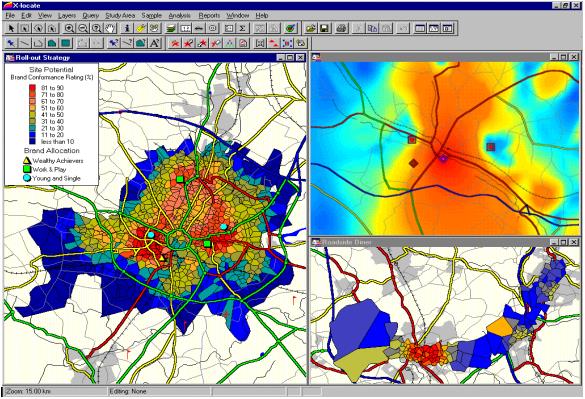The height and width of the screenshot is (399, 585).
Task: Activate the zoom-out magnifier tool
Action: tap(83, 28)
